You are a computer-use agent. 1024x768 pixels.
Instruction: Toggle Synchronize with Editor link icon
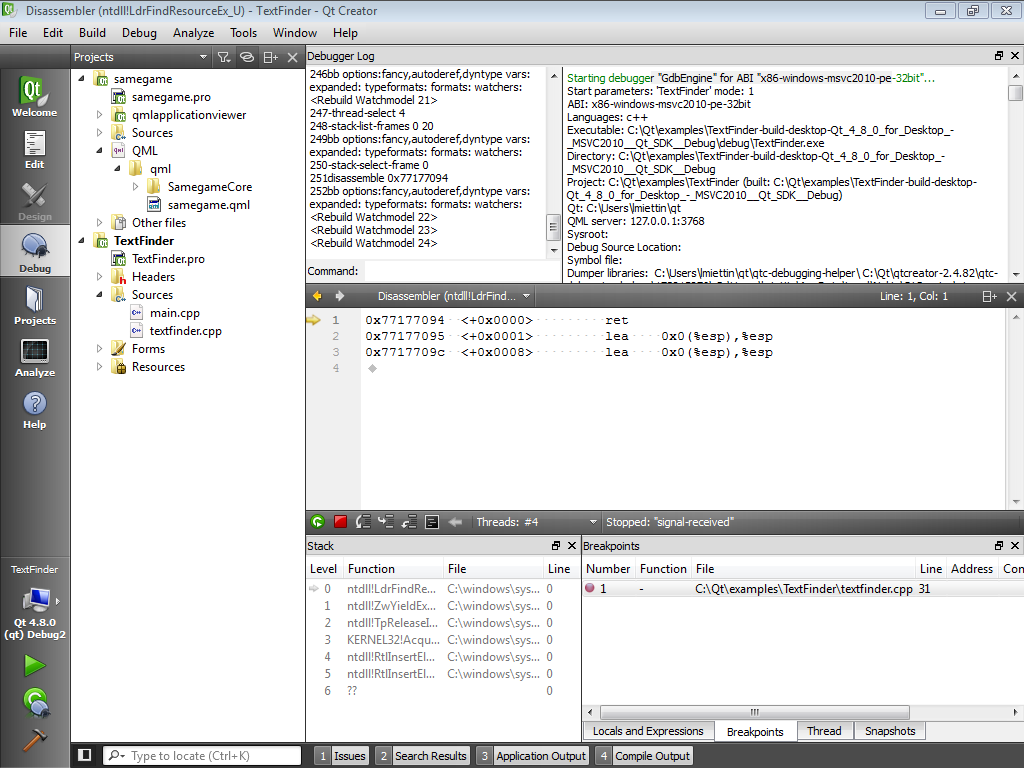point(246,57)
